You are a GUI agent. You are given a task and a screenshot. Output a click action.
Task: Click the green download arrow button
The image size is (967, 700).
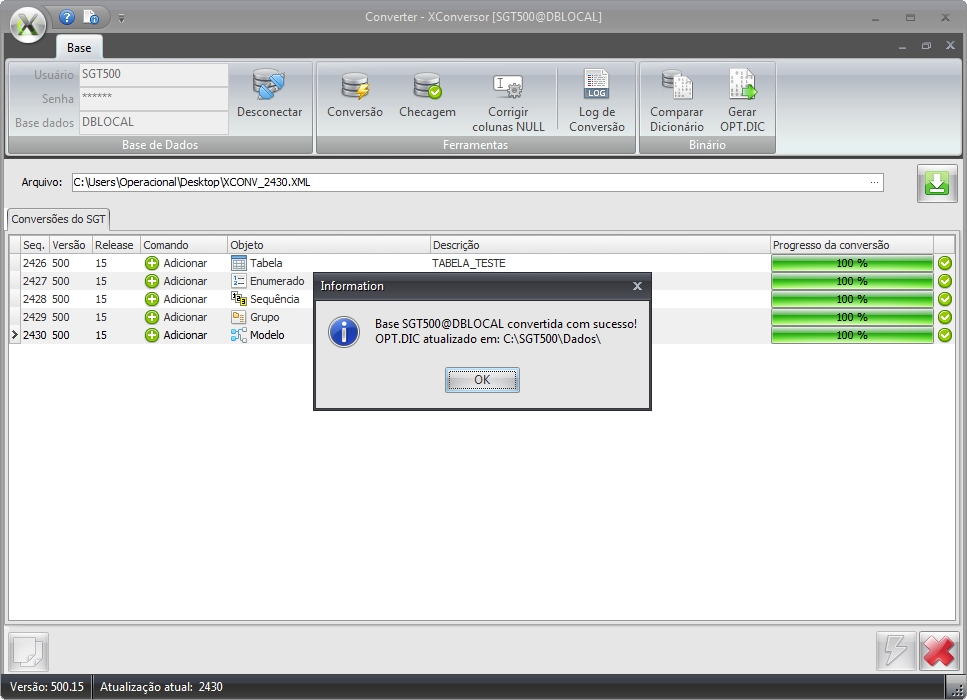tap(936, 185)
